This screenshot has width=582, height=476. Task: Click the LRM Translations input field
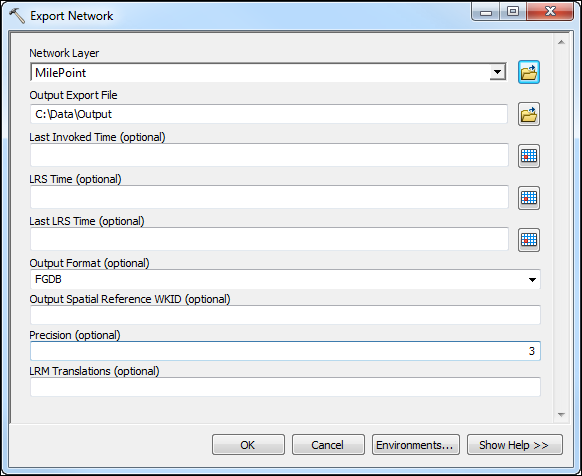pos(285,387)
